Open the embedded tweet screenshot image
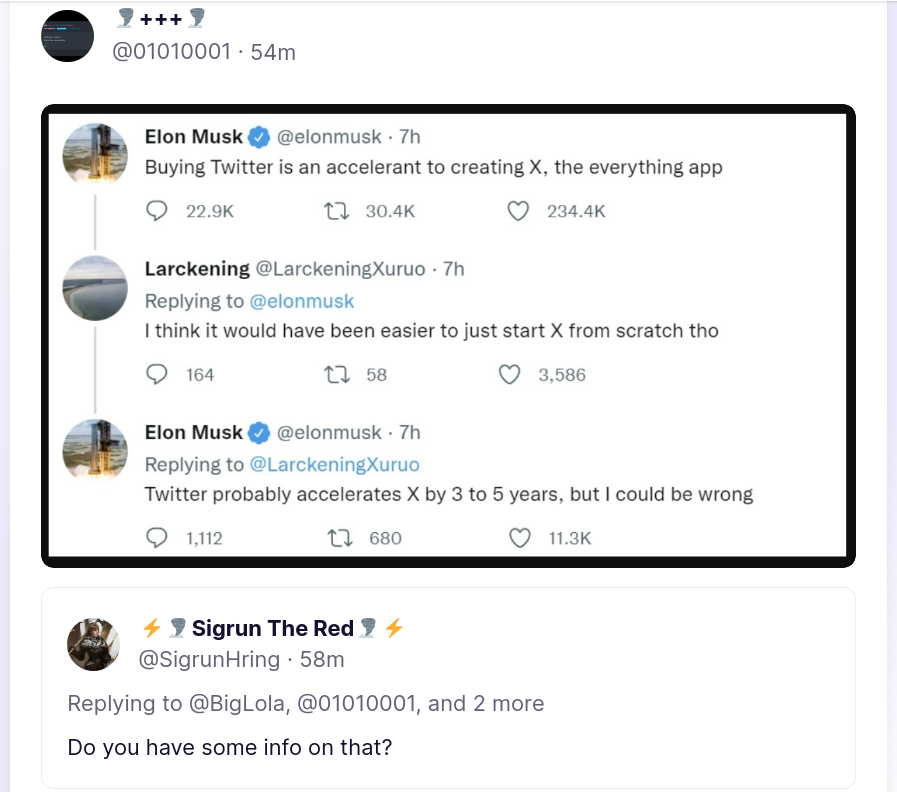The height and width of the screenshot is (792, 897). [448, 335]
